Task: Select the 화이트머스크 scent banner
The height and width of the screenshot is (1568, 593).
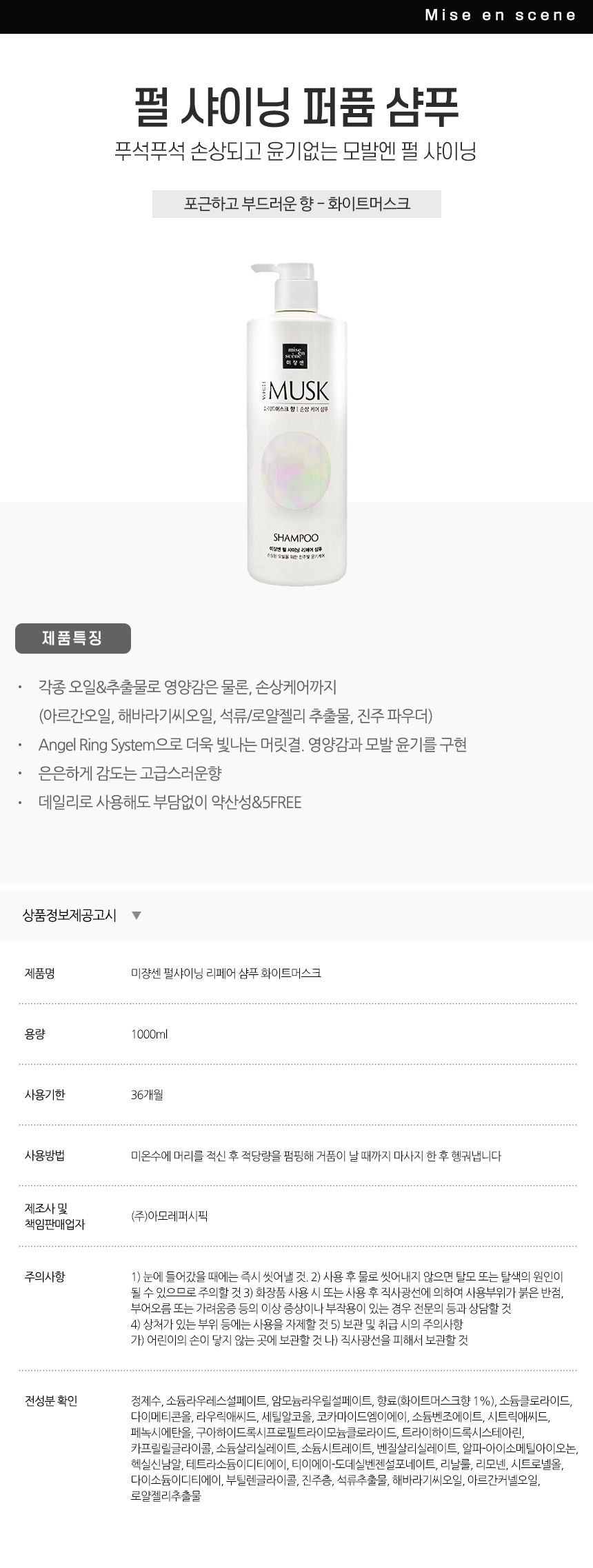Action: [x=296, y=204]
